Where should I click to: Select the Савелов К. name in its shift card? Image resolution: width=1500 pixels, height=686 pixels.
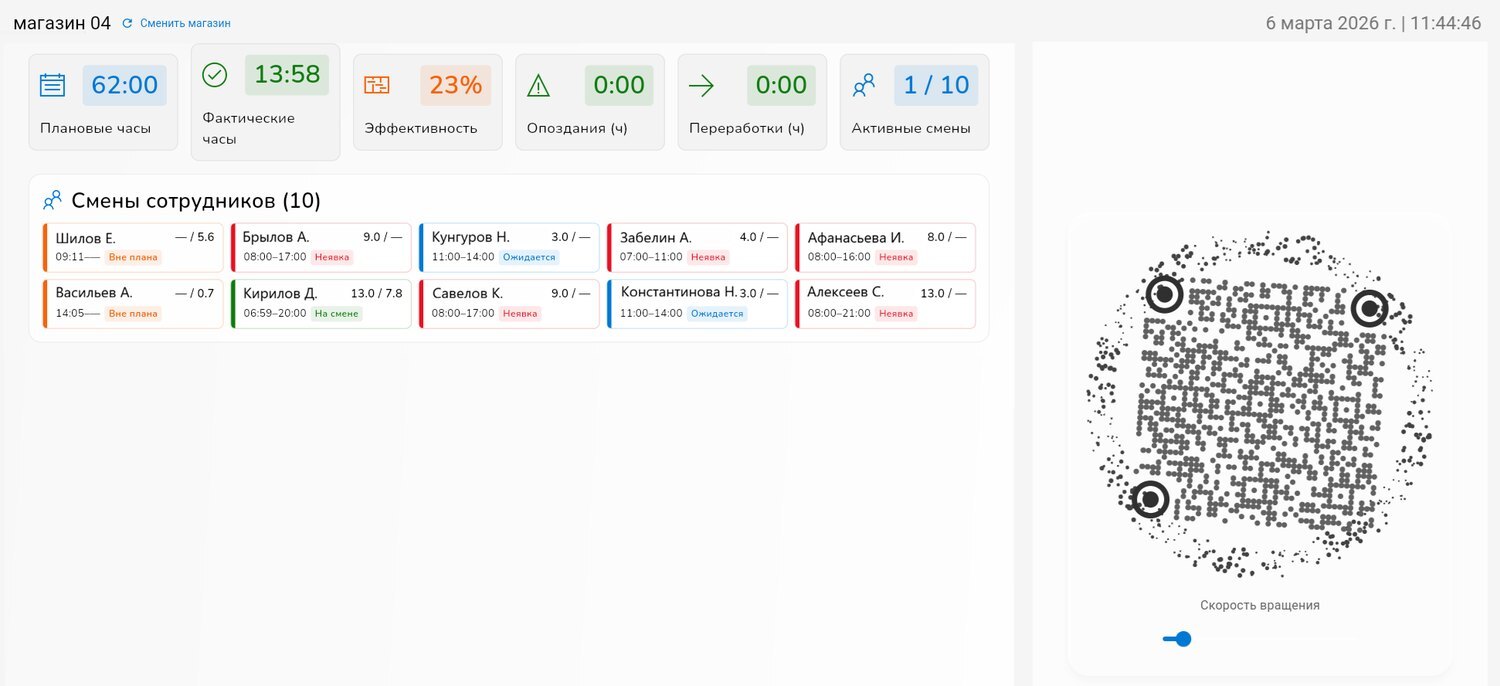[467, 294]
